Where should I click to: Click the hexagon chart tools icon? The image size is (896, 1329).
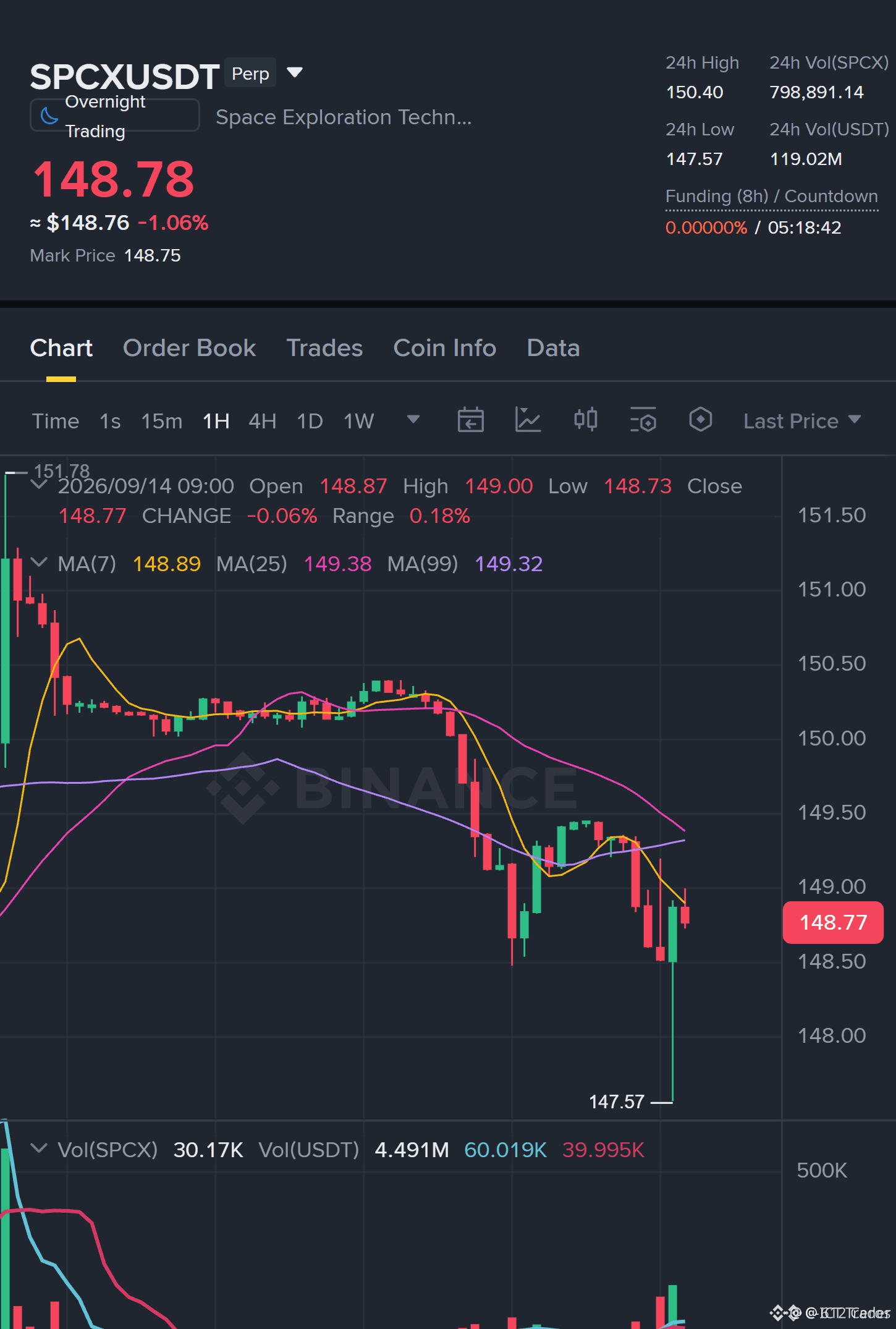pos(700,420)
